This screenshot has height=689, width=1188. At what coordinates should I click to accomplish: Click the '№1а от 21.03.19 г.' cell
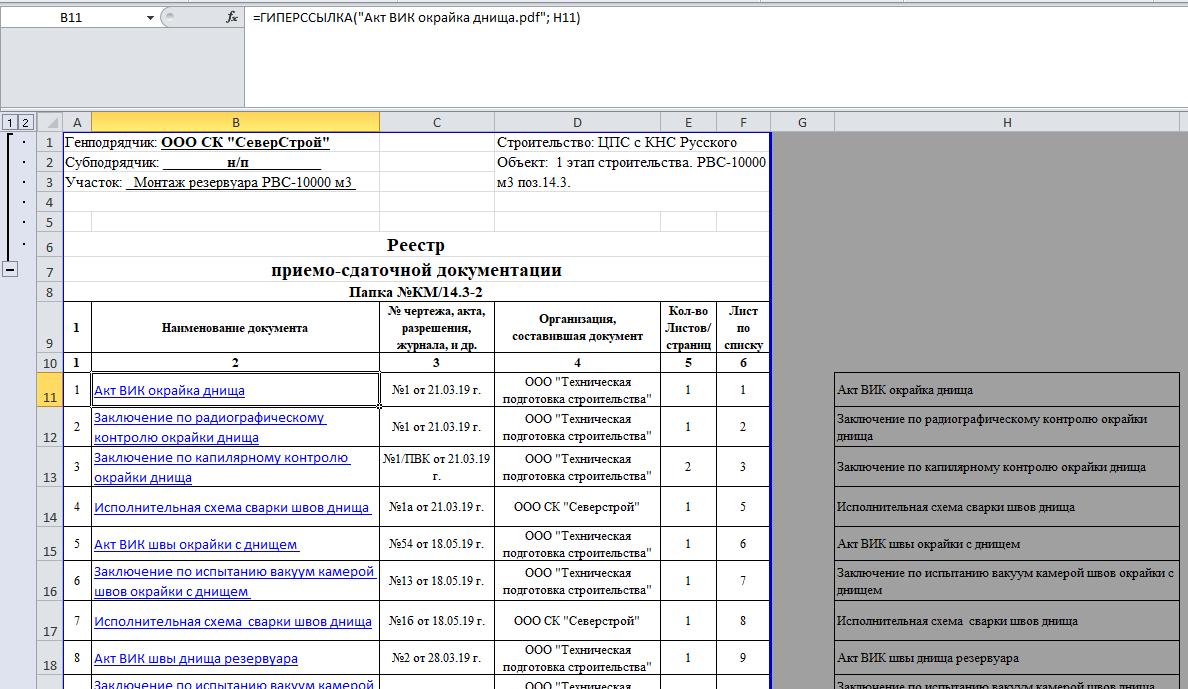point(436,506)
